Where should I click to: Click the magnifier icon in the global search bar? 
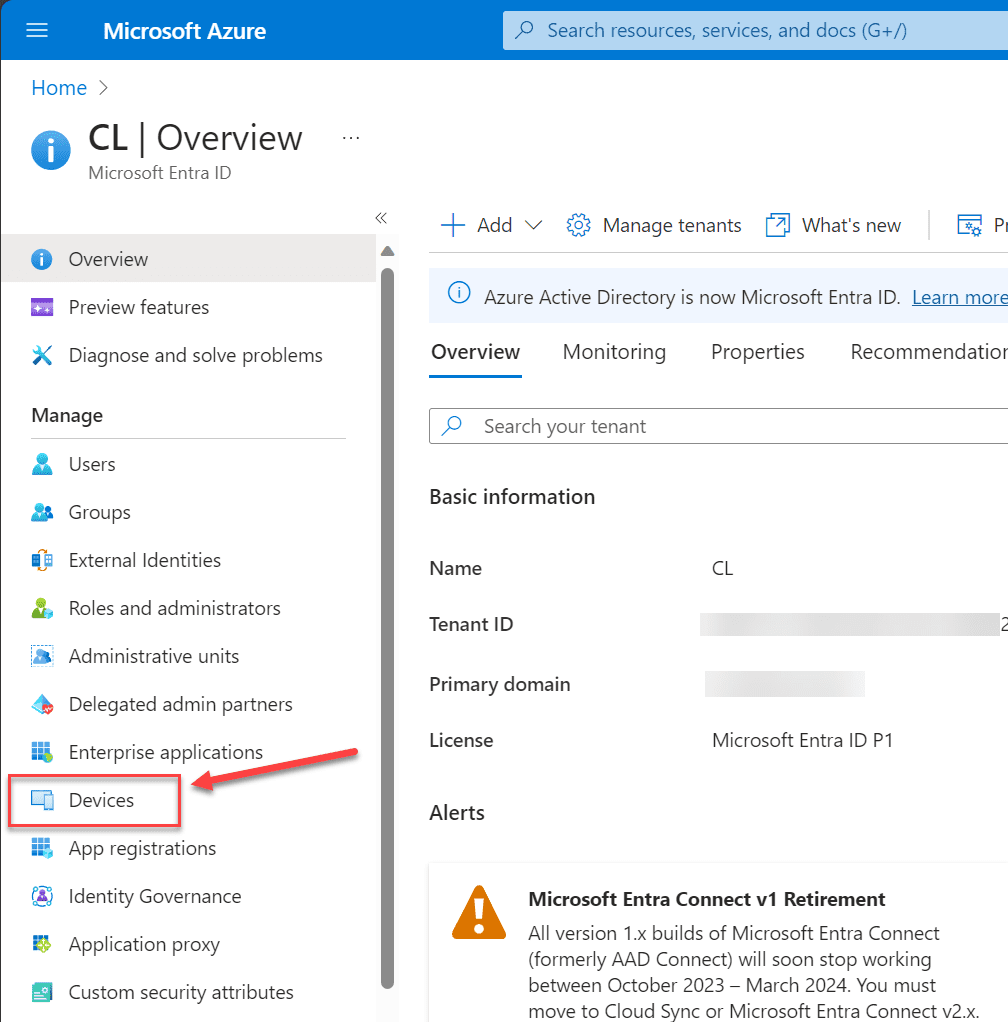[x=524, y=30]
